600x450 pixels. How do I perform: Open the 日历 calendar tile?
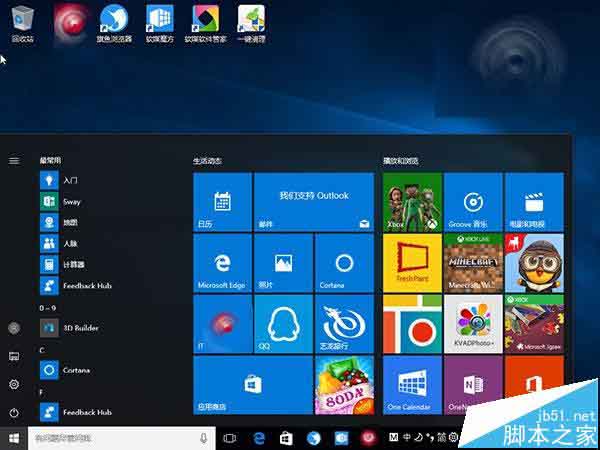pyautogui.click(x=222, y=202)
